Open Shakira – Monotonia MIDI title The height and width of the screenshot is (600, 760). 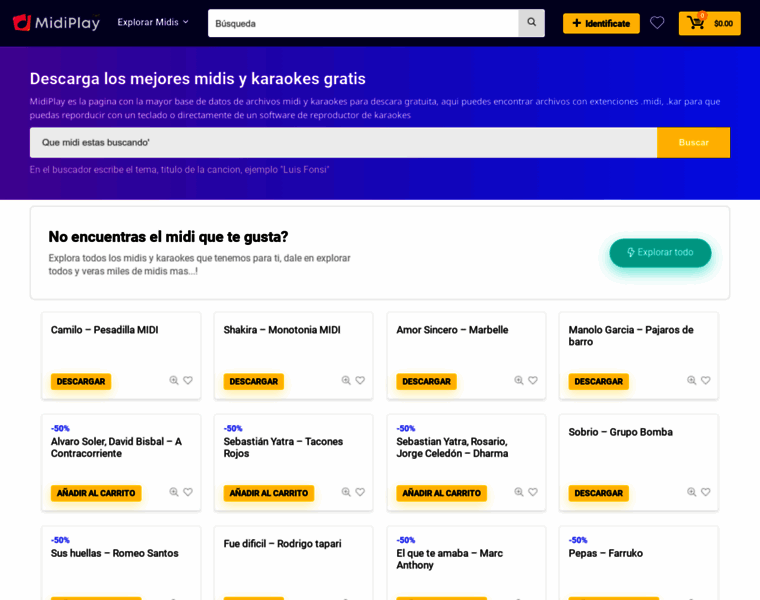[x=282, y=330]
